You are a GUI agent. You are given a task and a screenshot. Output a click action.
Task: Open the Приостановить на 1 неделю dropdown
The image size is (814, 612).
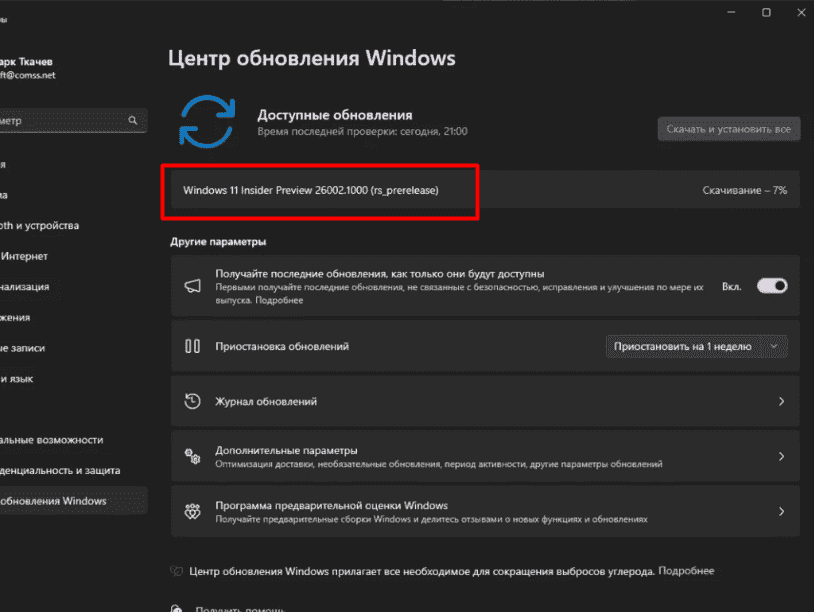(x=695, y=345)
